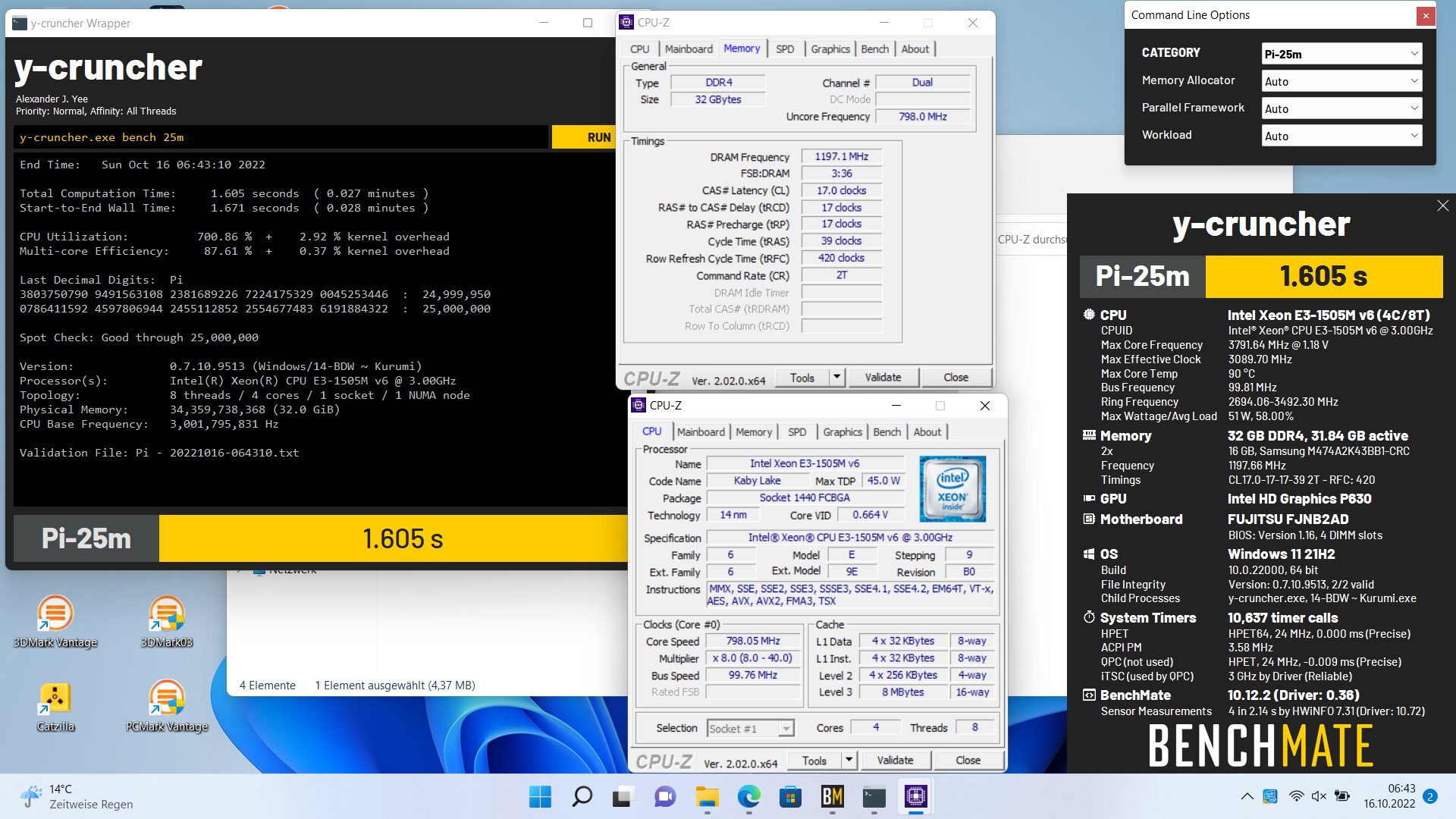Viewport: 1456px width, 819px height.
Task: Open Bench tab in upper CPU-Z window
Action: point(874,49)
